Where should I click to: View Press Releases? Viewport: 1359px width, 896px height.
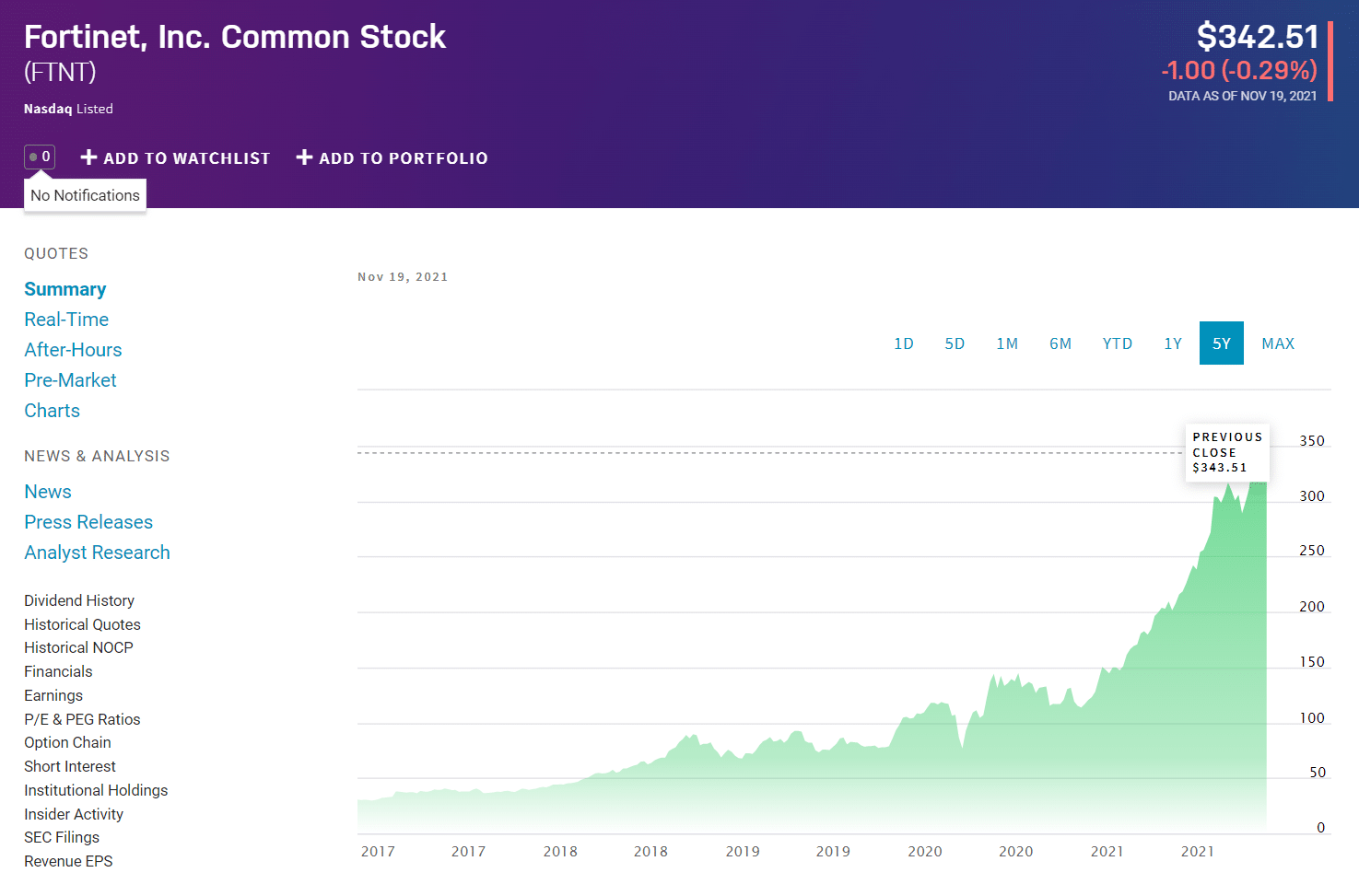88,522
